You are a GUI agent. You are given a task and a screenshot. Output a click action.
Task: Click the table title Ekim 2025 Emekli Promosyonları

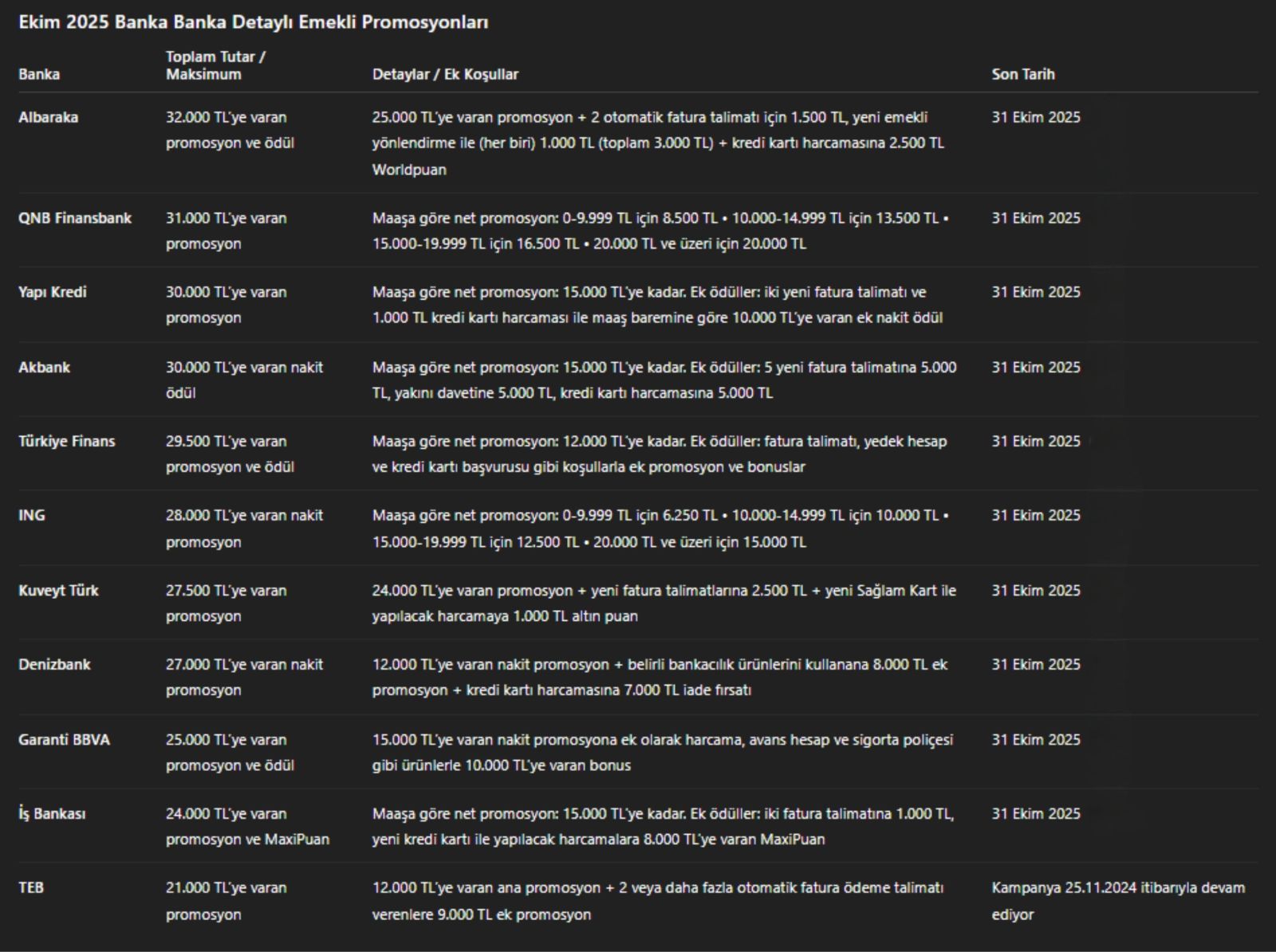click(253, 22)
